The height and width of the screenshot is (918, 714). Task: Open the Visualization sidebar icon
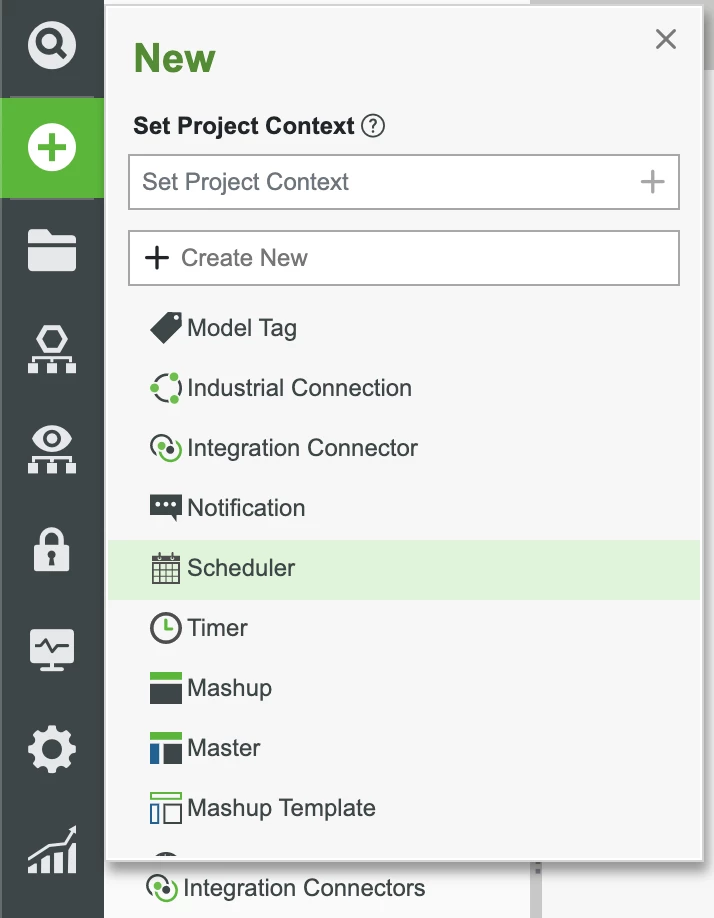[51, 448]
